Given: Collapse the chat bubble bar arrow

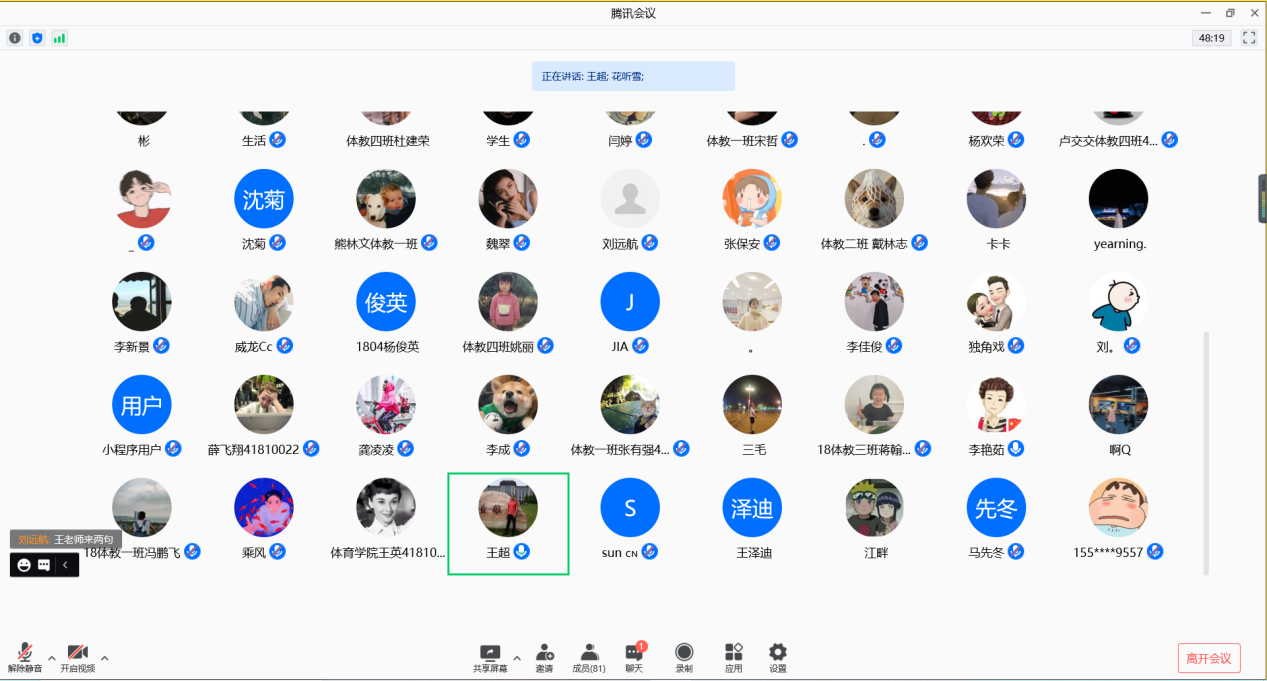Looking at the screenshot, I should tap(66, 565).
